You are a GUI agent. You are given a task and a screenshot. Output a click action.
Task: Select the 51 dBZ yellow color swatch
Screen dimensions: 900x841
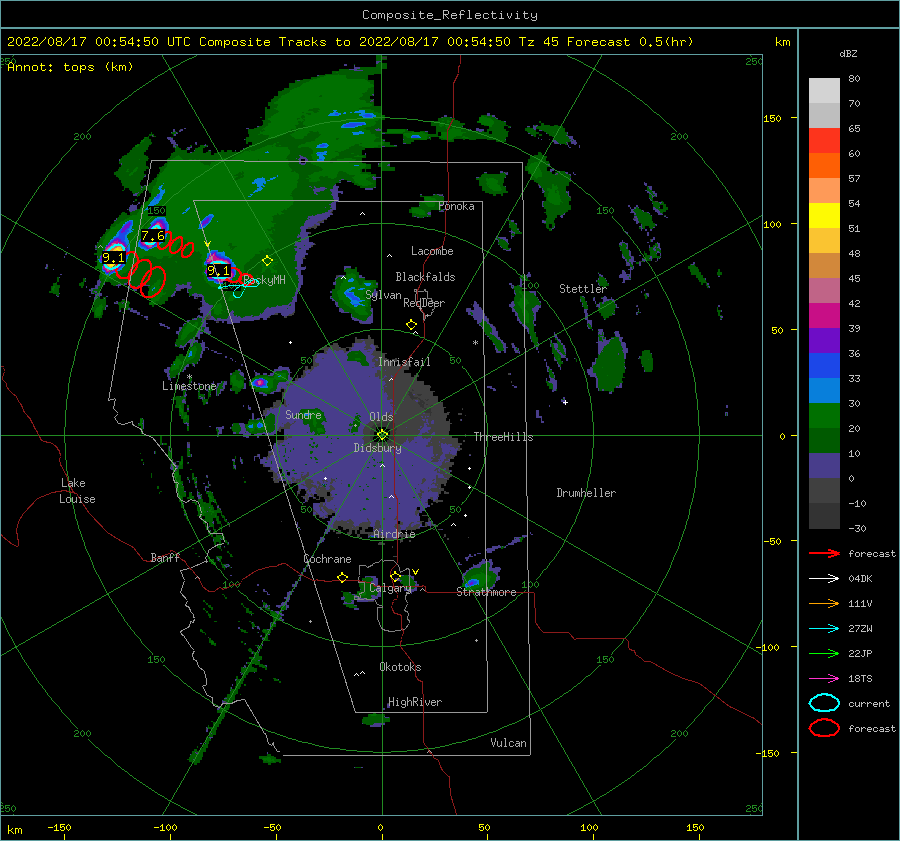click(x=824, y=215)
